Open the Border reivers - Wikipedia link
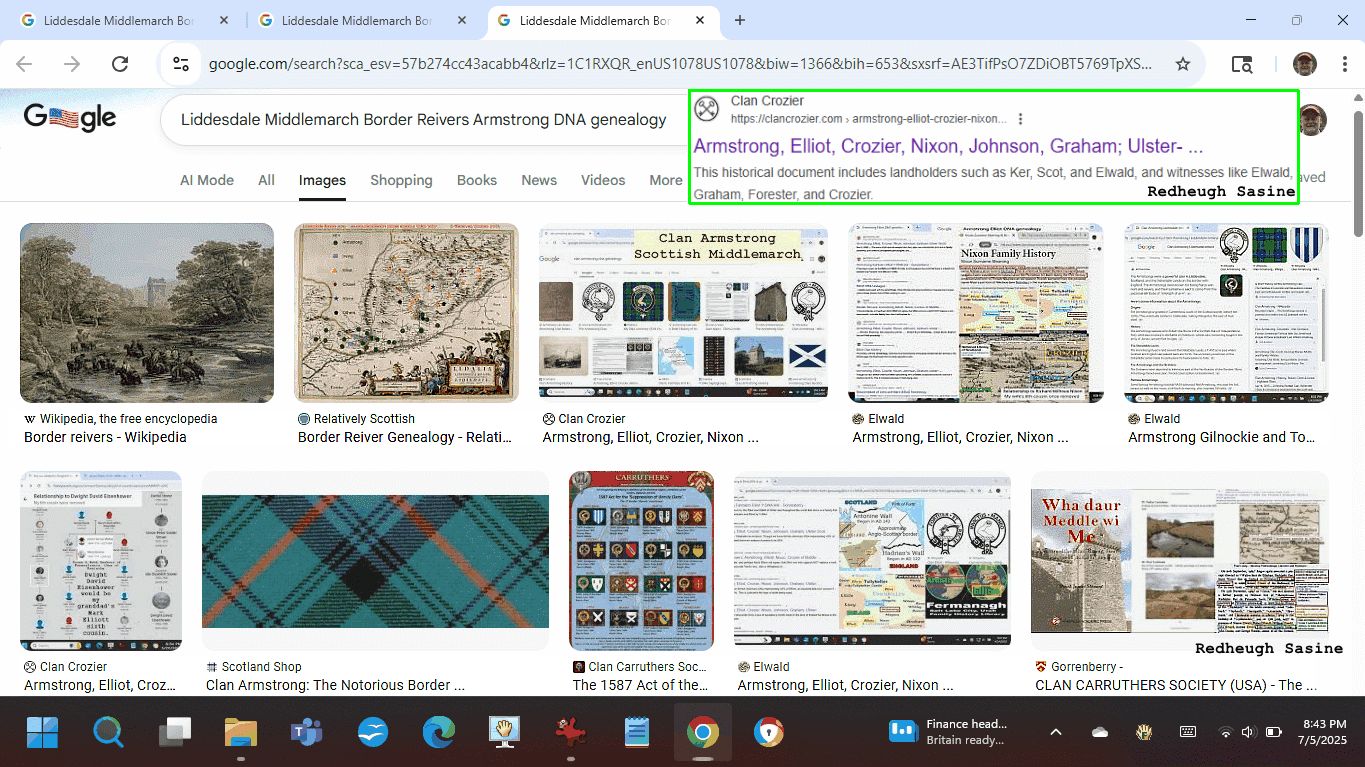1365x767 pixels. (x=105, y=437)
